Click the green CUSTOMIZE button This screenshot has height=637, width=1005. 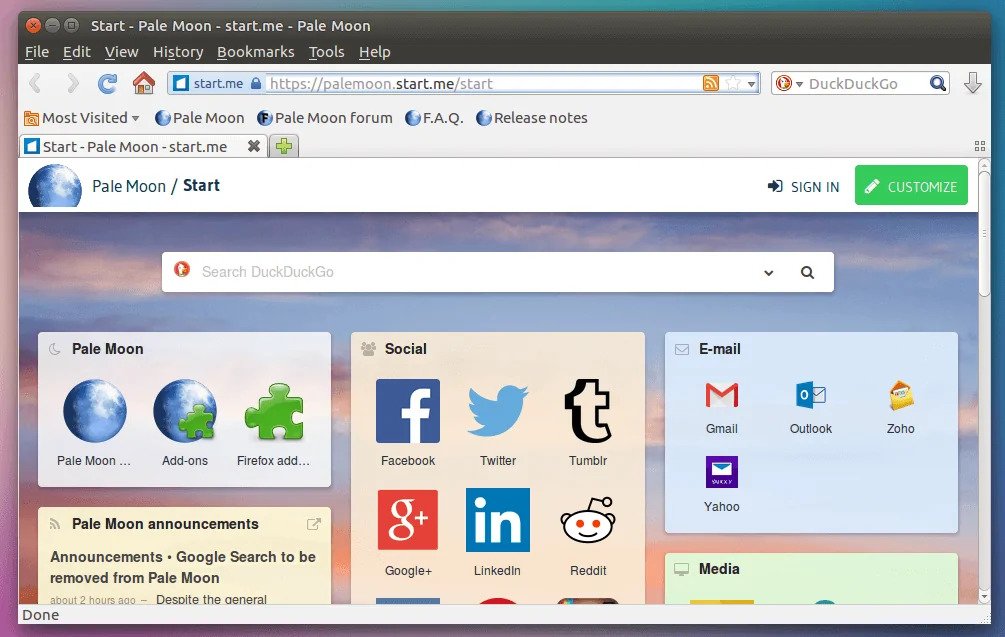pyautogui.click(x=911, y=186)
